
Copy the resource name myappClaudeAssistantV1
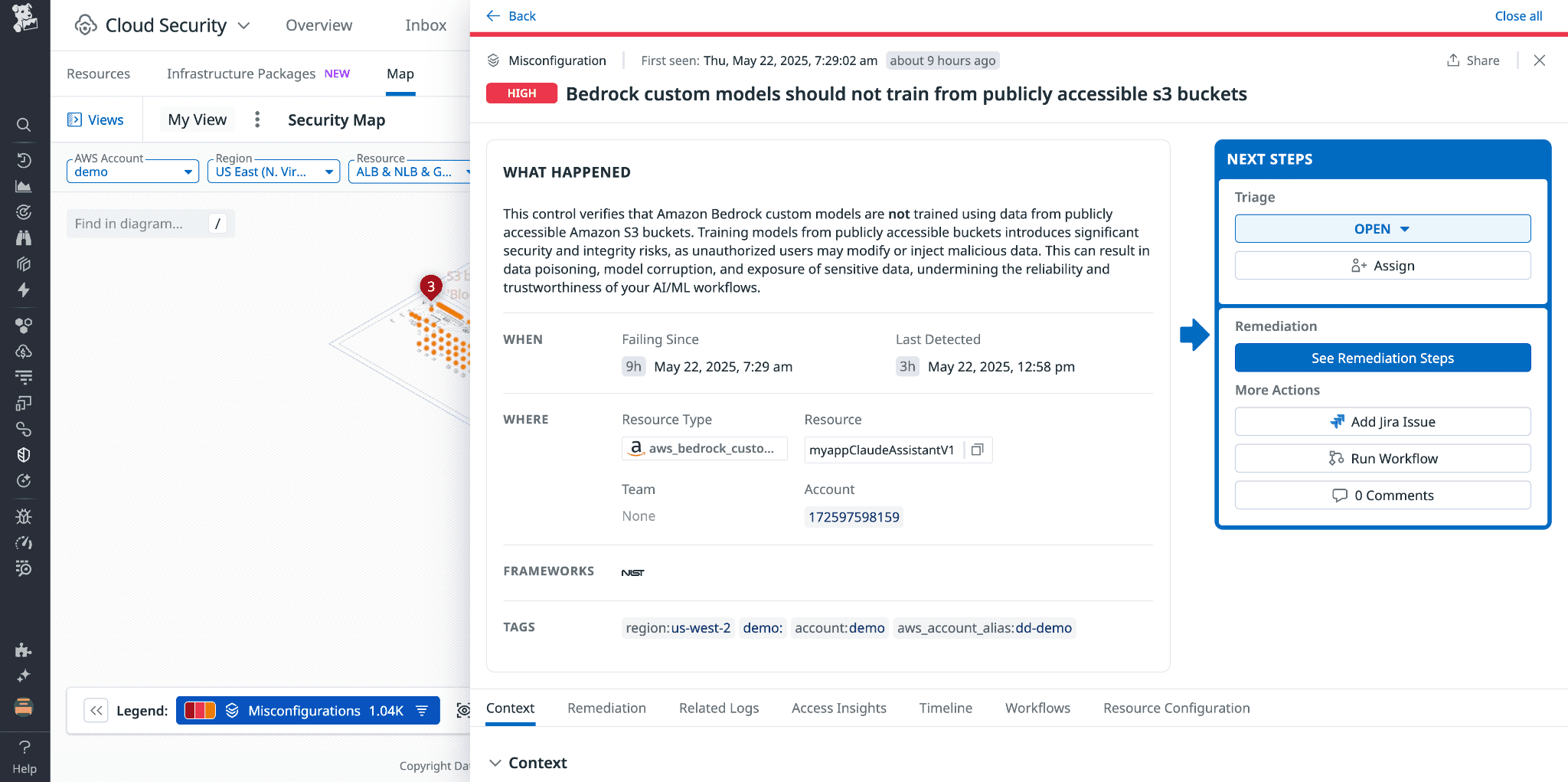[x=977, y=450]
